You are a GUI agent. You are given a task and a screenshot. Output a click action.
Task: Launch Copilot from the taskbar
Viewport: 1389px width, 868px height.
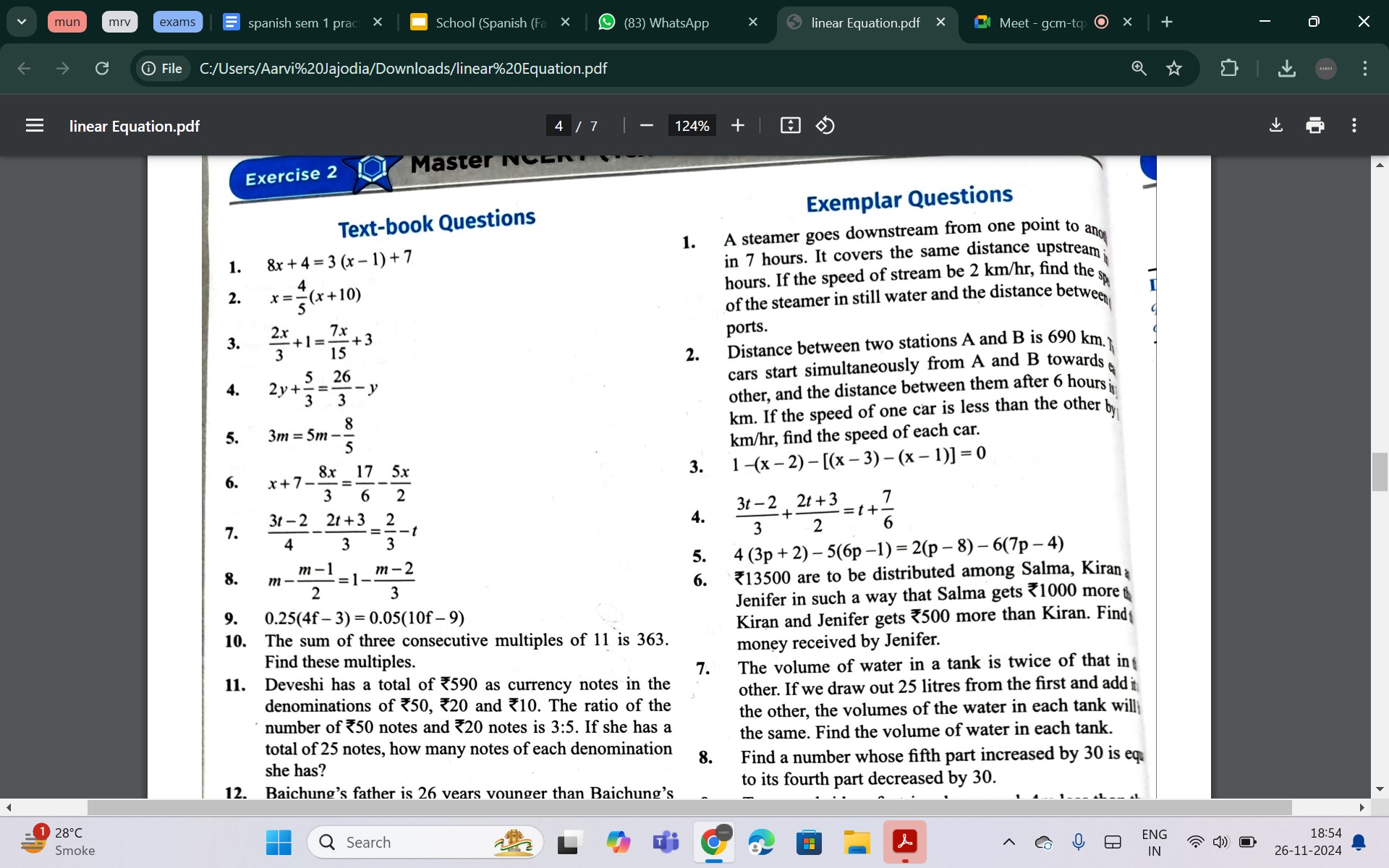point(618,842)
